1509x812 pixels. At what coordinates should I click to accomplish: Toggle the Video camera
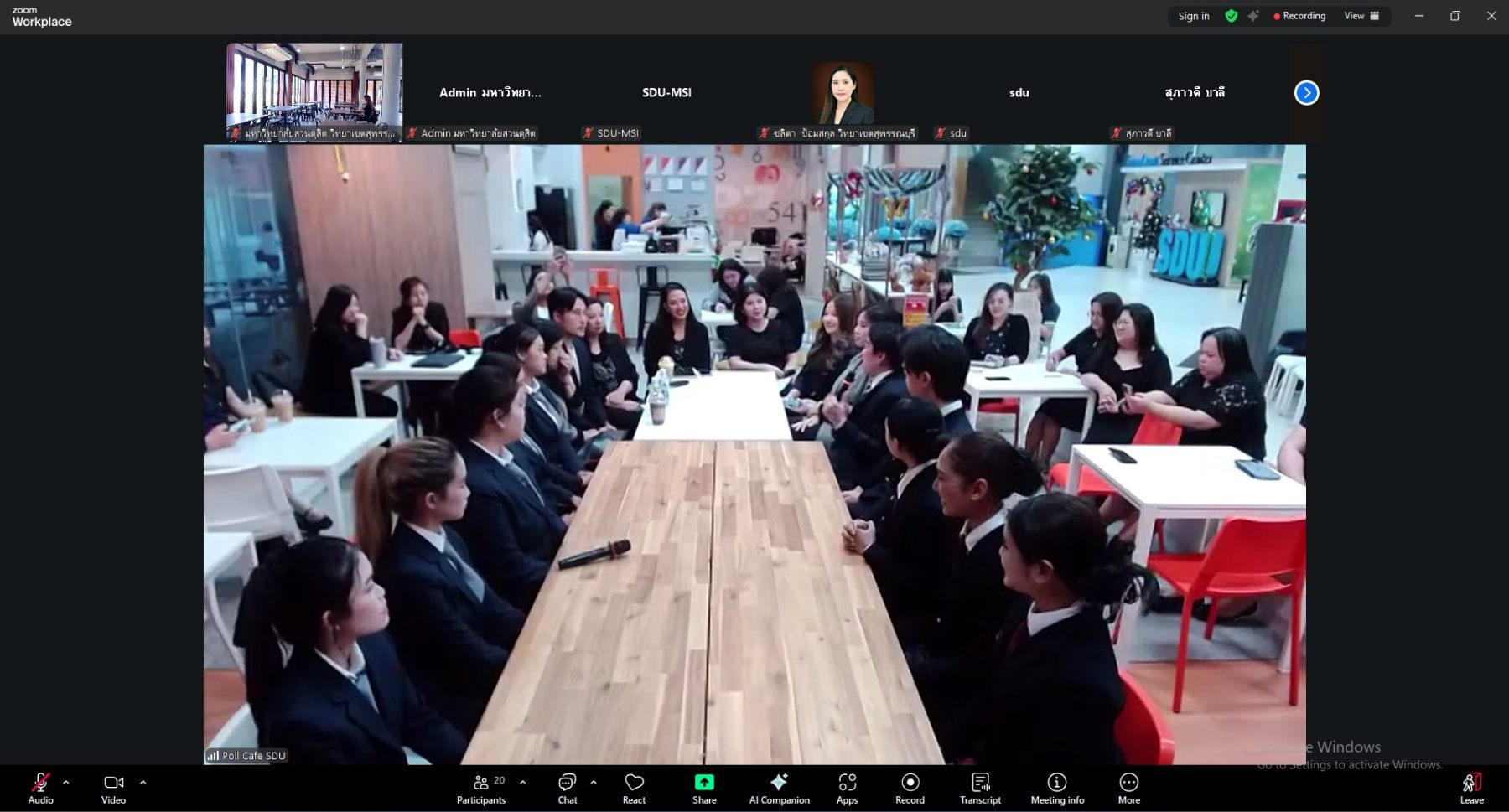(x=113, y=788)
